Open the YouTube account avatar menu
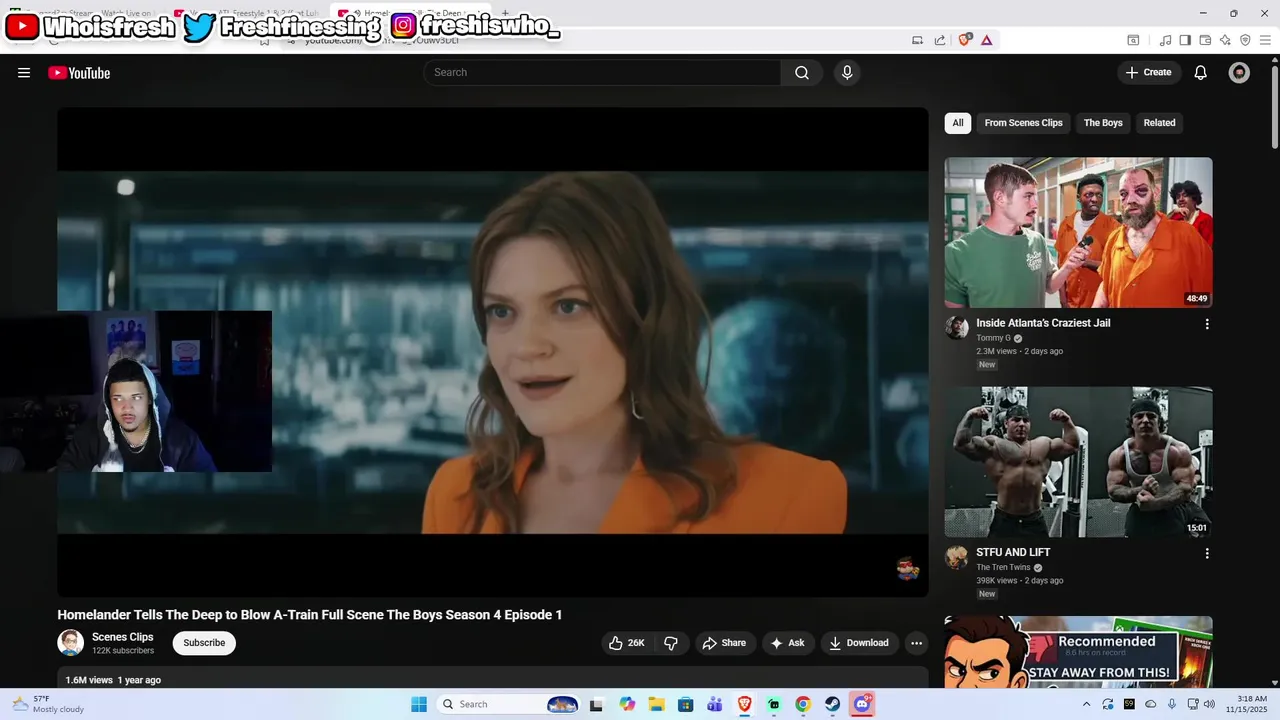This screenshot has width=1280, height=720. click(x=1239, y=72)
